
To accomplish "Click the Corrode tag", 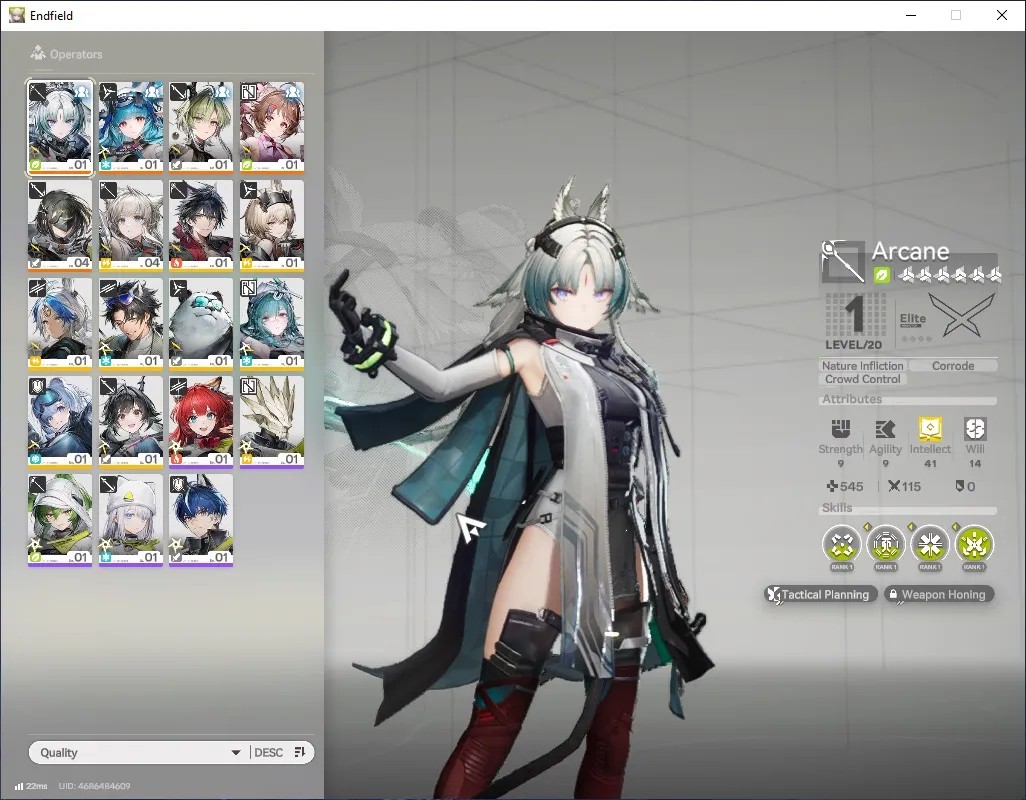I will click(953, 366).
